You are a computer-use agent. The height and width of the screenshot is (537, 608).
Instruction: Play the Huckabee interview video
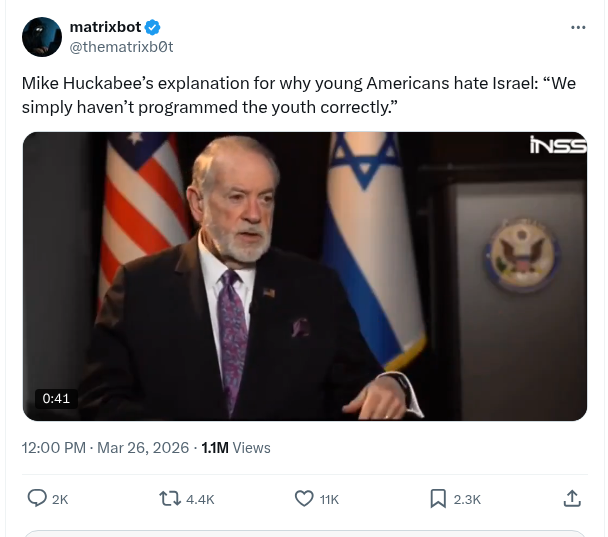click(x=304, y=276)
